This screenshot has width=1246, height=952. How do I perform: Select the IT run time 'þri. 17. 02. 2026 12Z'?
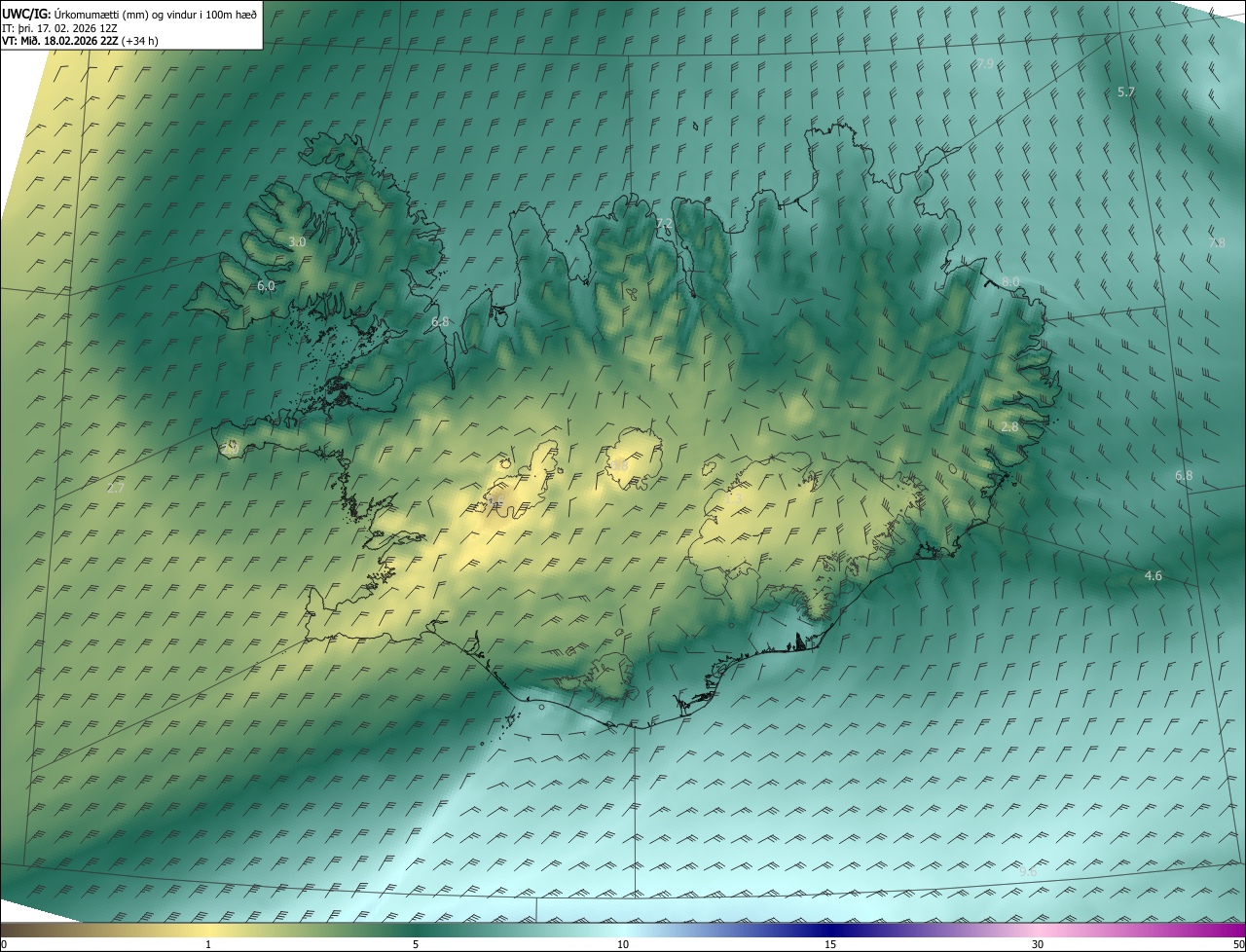68,28
